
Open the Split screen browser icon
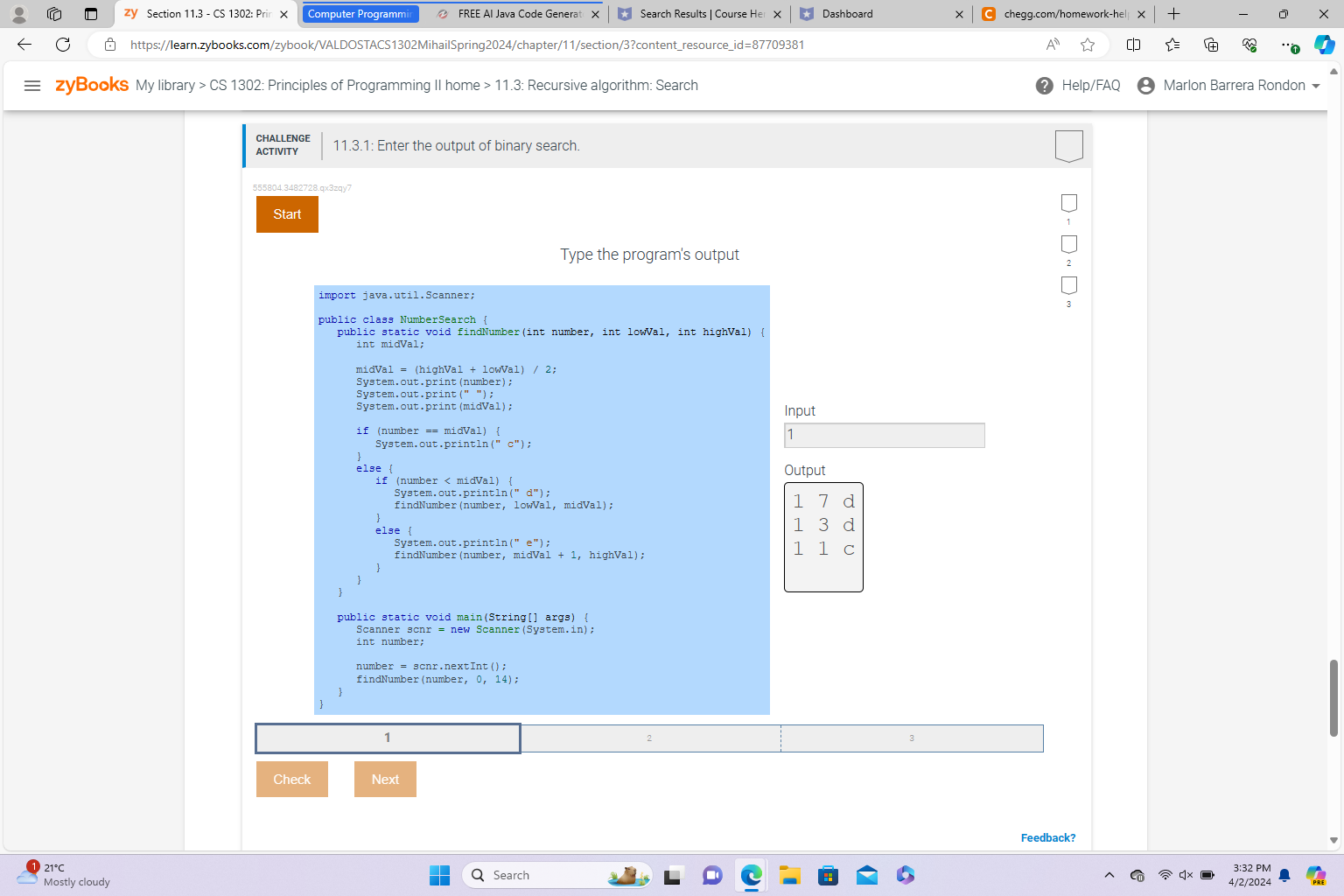click(x=1134, y=45)
